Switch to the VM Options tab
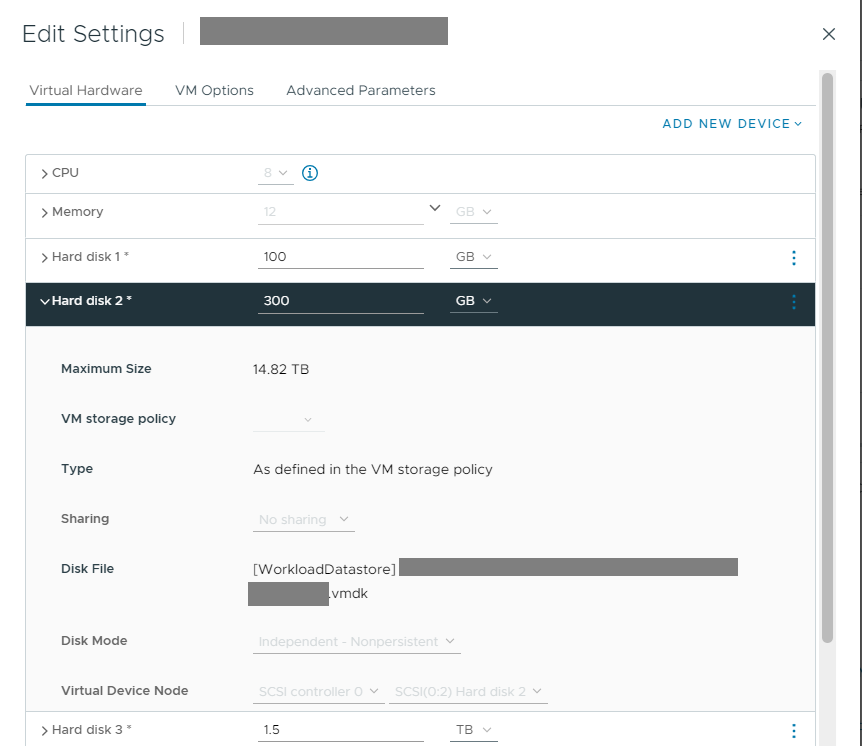Image resolution: width=862 pixels, height=746 pixels. (x=214, y=90)
